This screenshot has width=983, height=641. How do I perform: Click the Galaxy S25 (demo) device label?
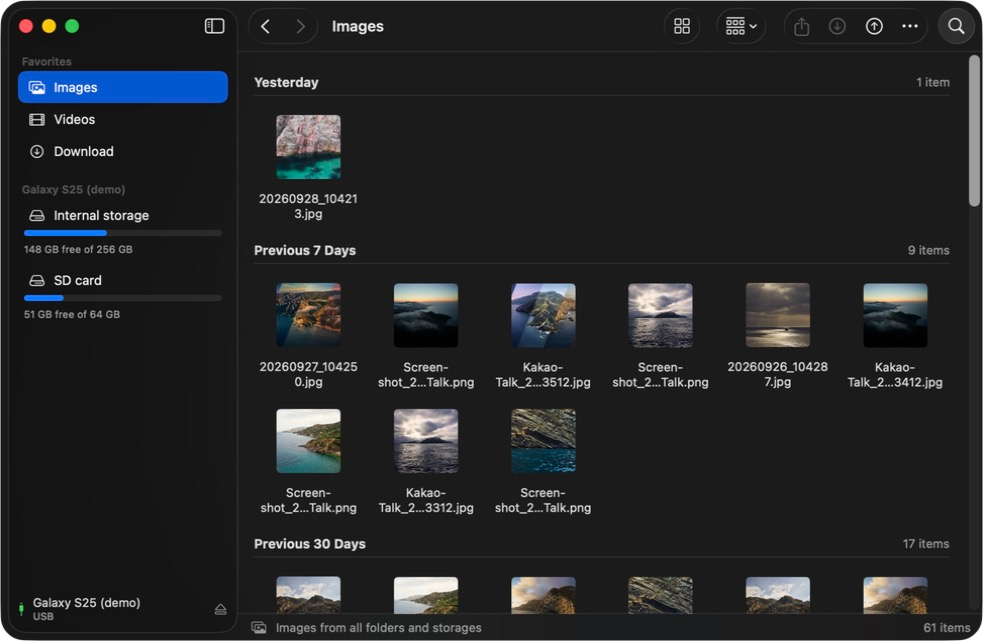coord(87,603)
